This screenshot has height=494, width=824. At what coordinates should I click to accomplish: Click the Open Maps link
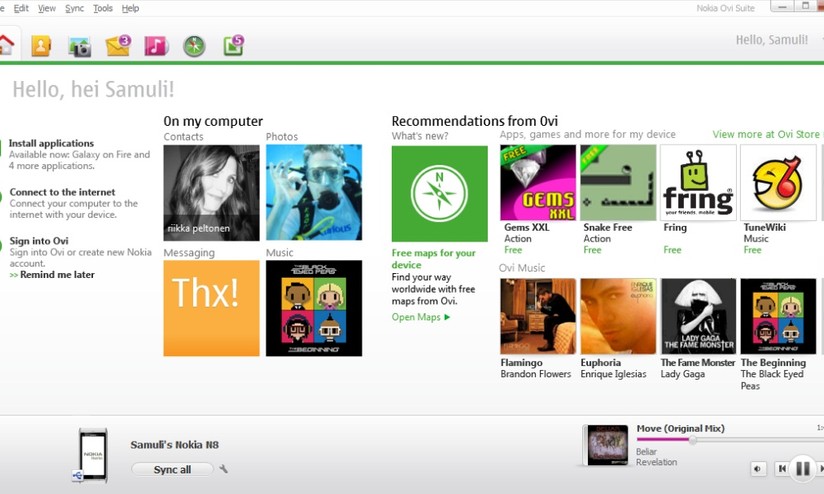[x=420, y=317]
